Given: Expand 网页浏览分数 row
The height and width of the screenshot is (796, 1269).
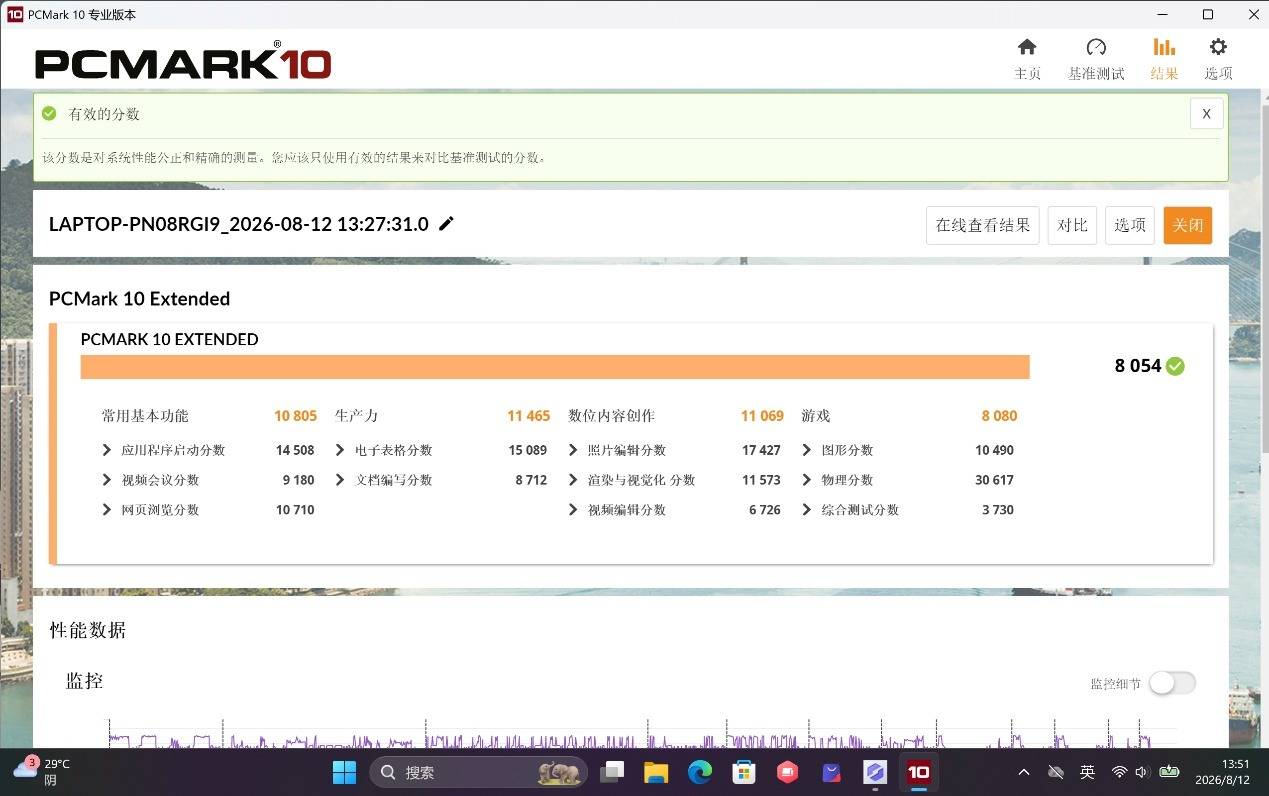Looking at the screenshot, I should [107, 510].
